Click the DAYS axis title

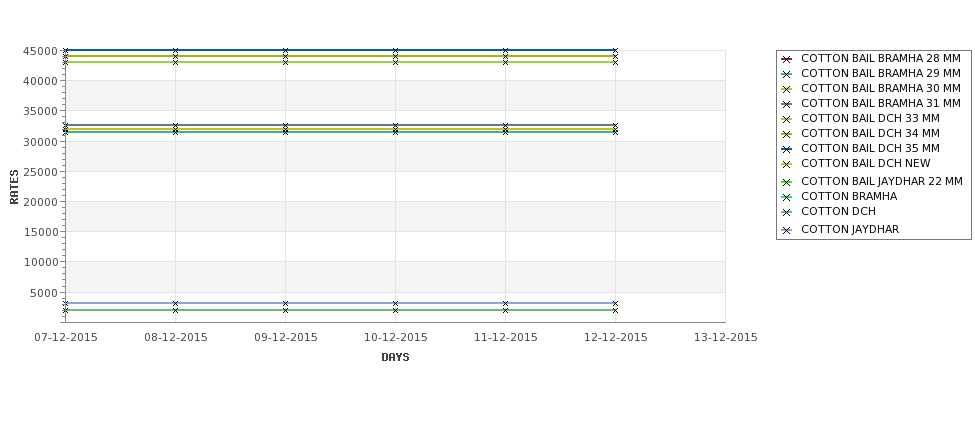pyautogui.click(x=395, y=357)
